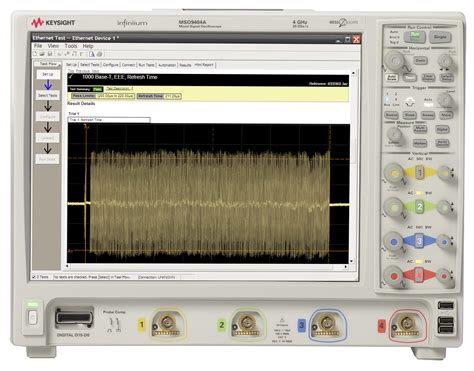This screenshot has width=474, height=371.
Task: Push the Default Setup button
Action: [x=446, y=78]
